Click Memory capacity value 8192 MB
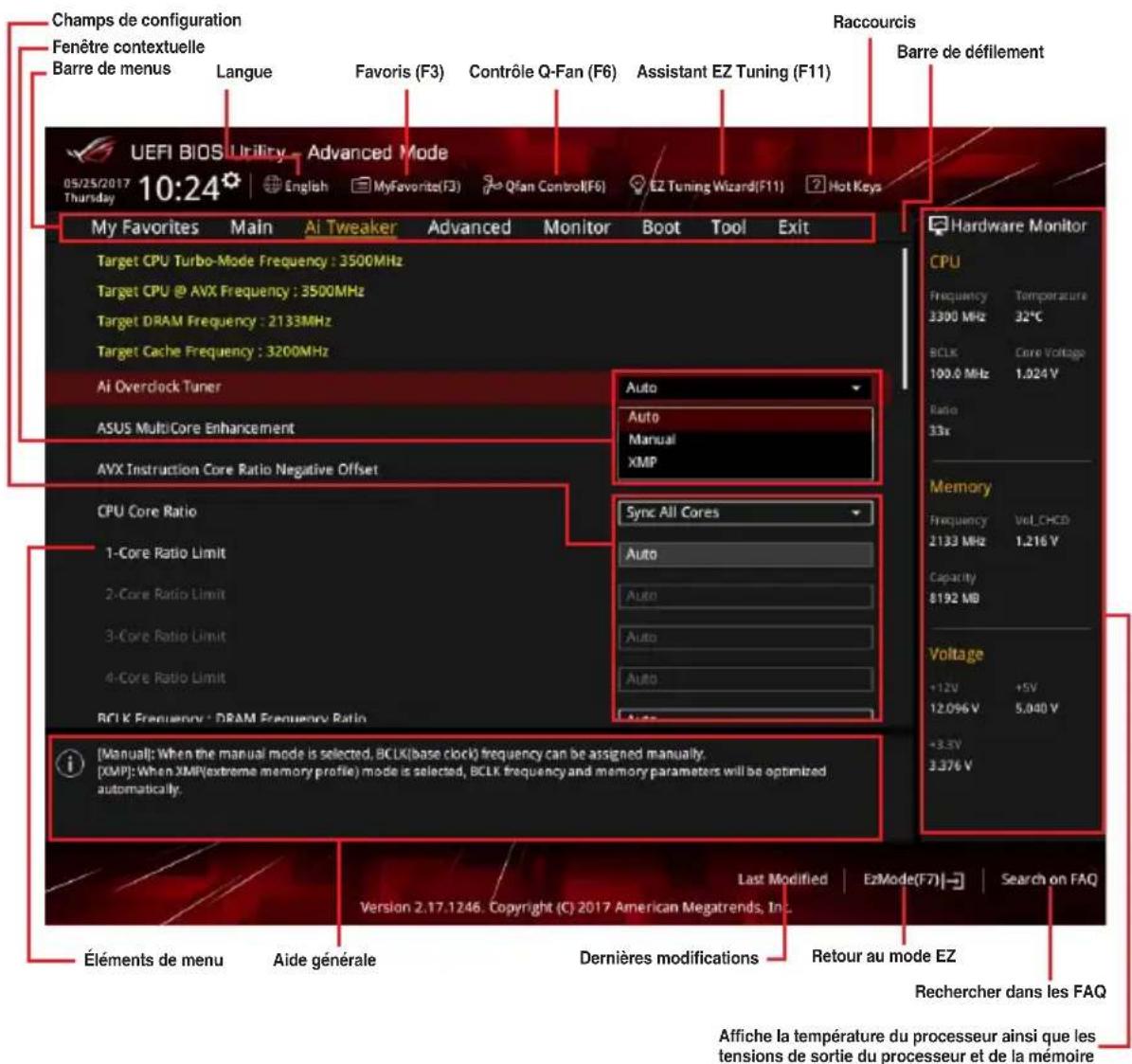 [x=954, y=599]
